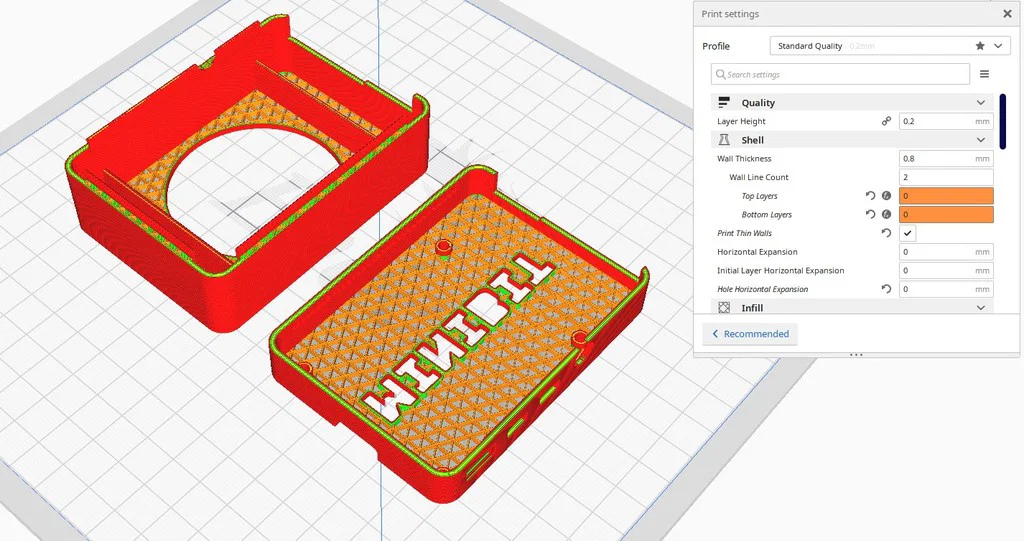Click the profile star icon

[x=980, y=46]
